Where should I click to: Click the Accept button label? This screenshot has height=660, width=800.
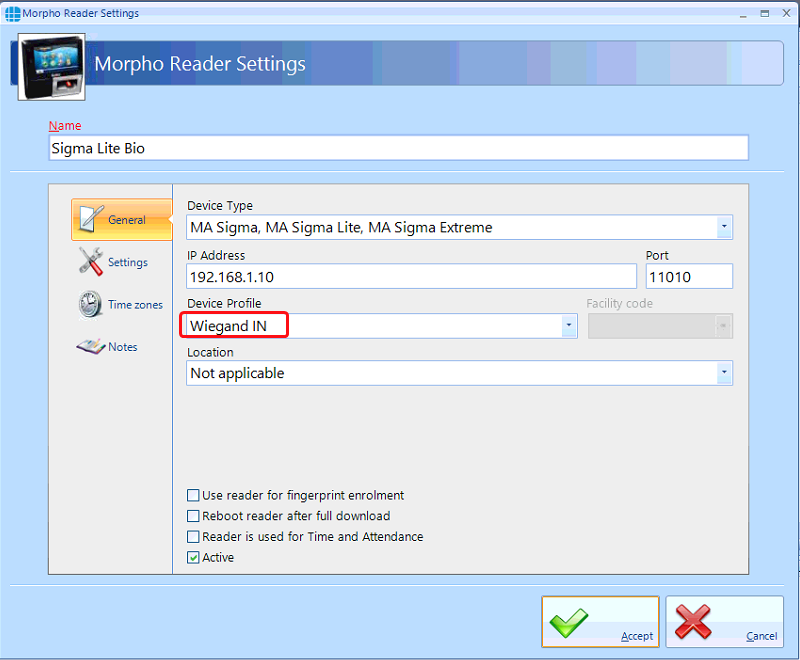(x=637, y=636)
